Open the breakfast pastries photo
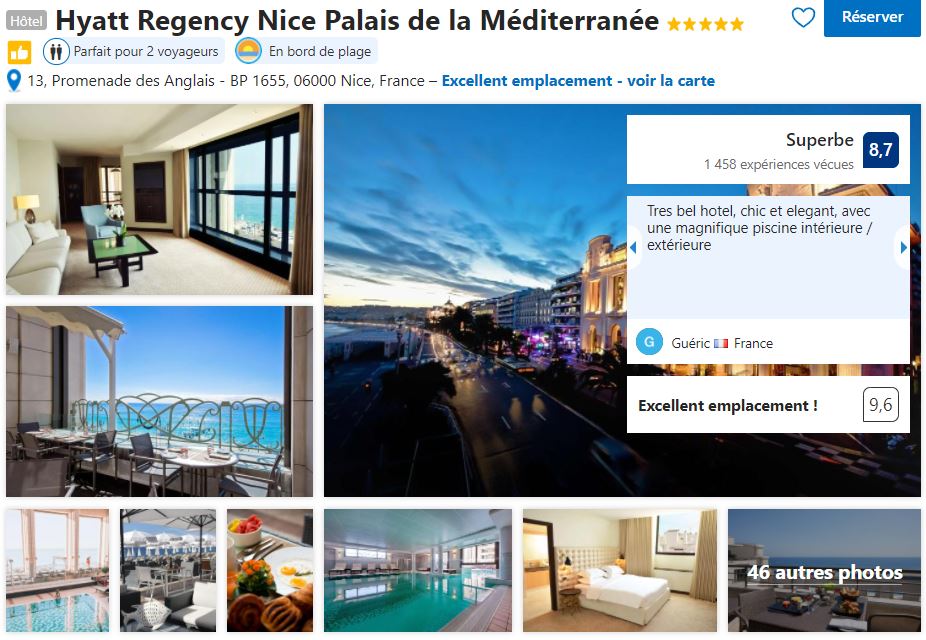 (270, 570)
